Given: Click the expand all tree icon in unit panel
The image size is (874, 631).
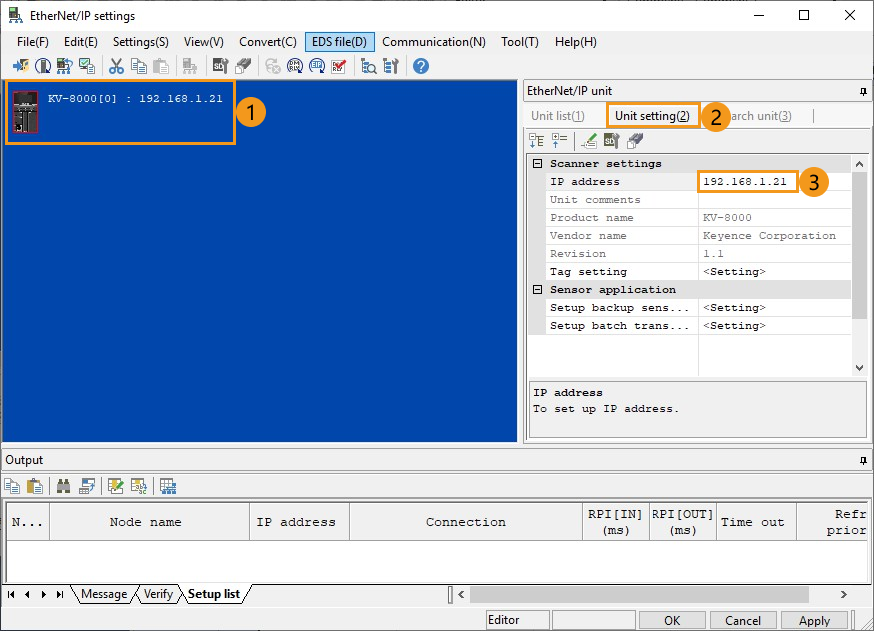Looking at the screenshot, I should pyautogui.click(x=537, y=141).
